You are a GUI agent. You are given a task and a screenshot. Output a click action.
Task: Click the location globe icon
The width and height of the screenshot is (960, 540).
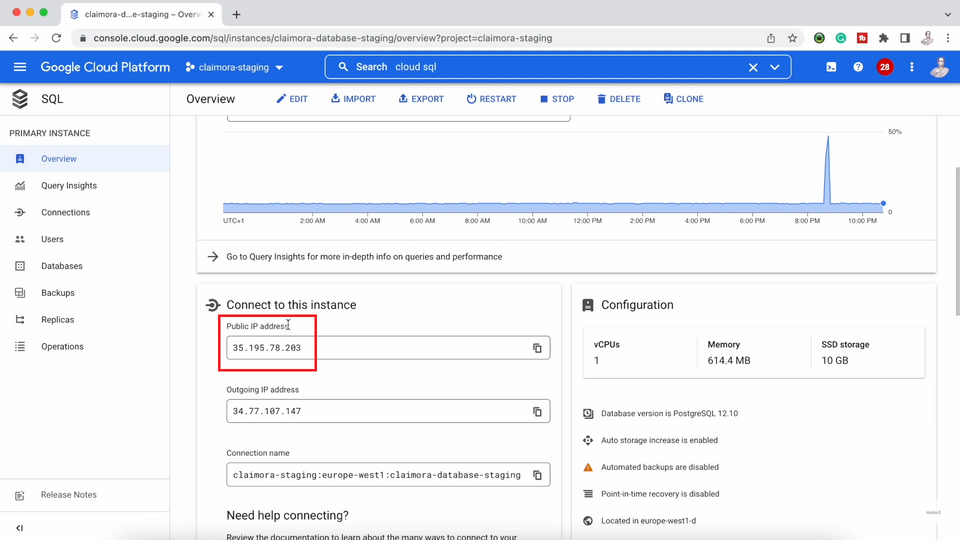click(588, 521)
